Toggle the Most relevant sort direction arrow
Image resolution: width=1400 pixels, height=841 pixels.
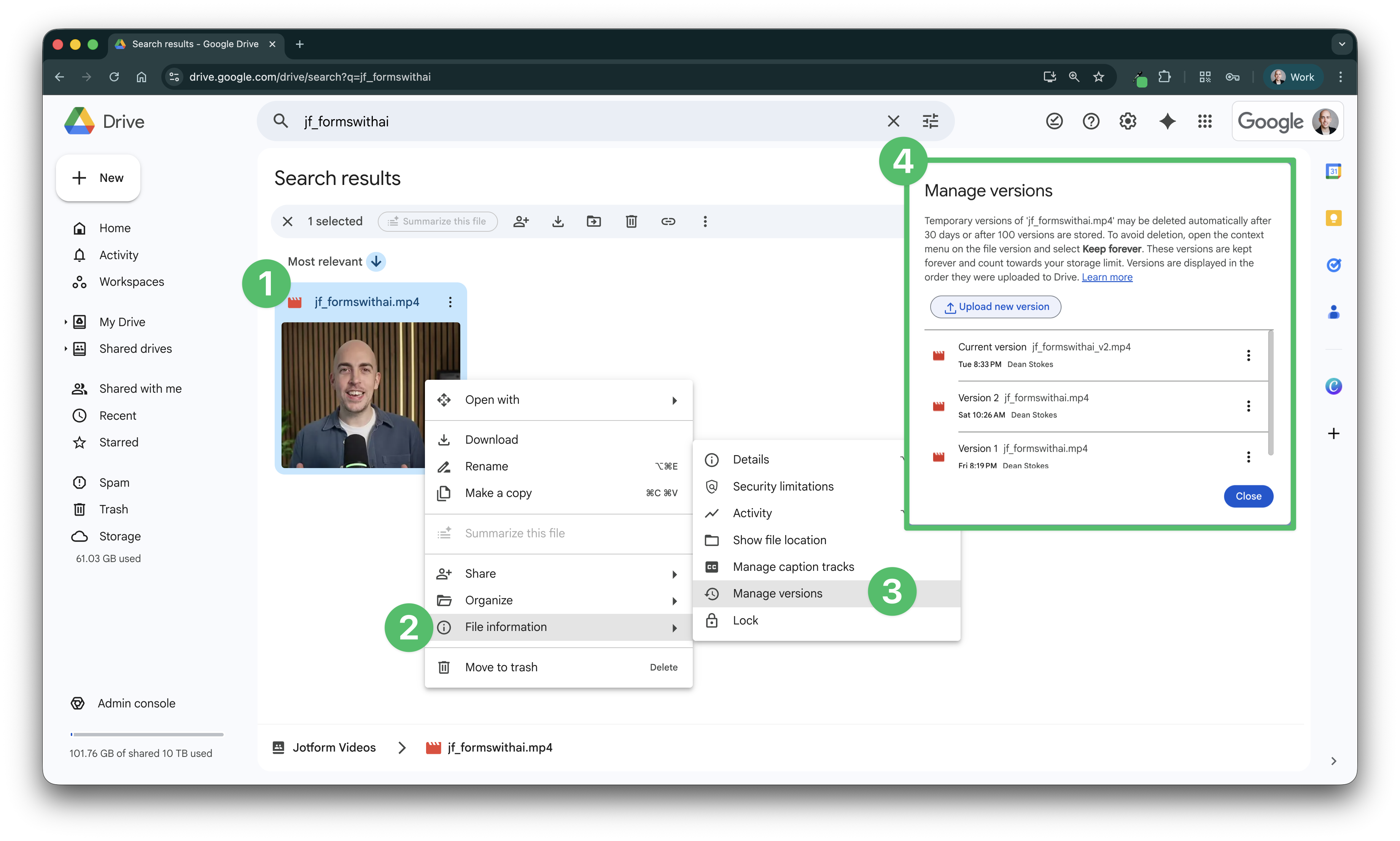click(376, 262)
